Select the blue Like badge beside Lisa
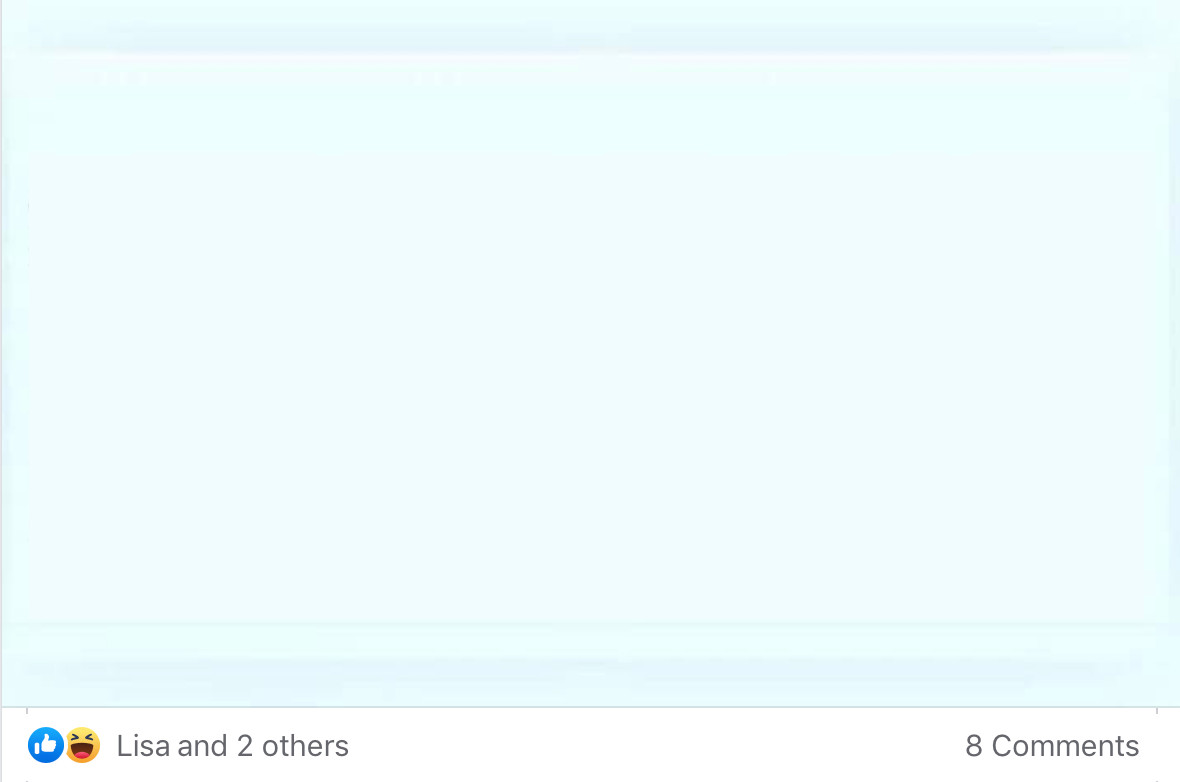The height and width of the screenshot is (782, 1180). 46,745
